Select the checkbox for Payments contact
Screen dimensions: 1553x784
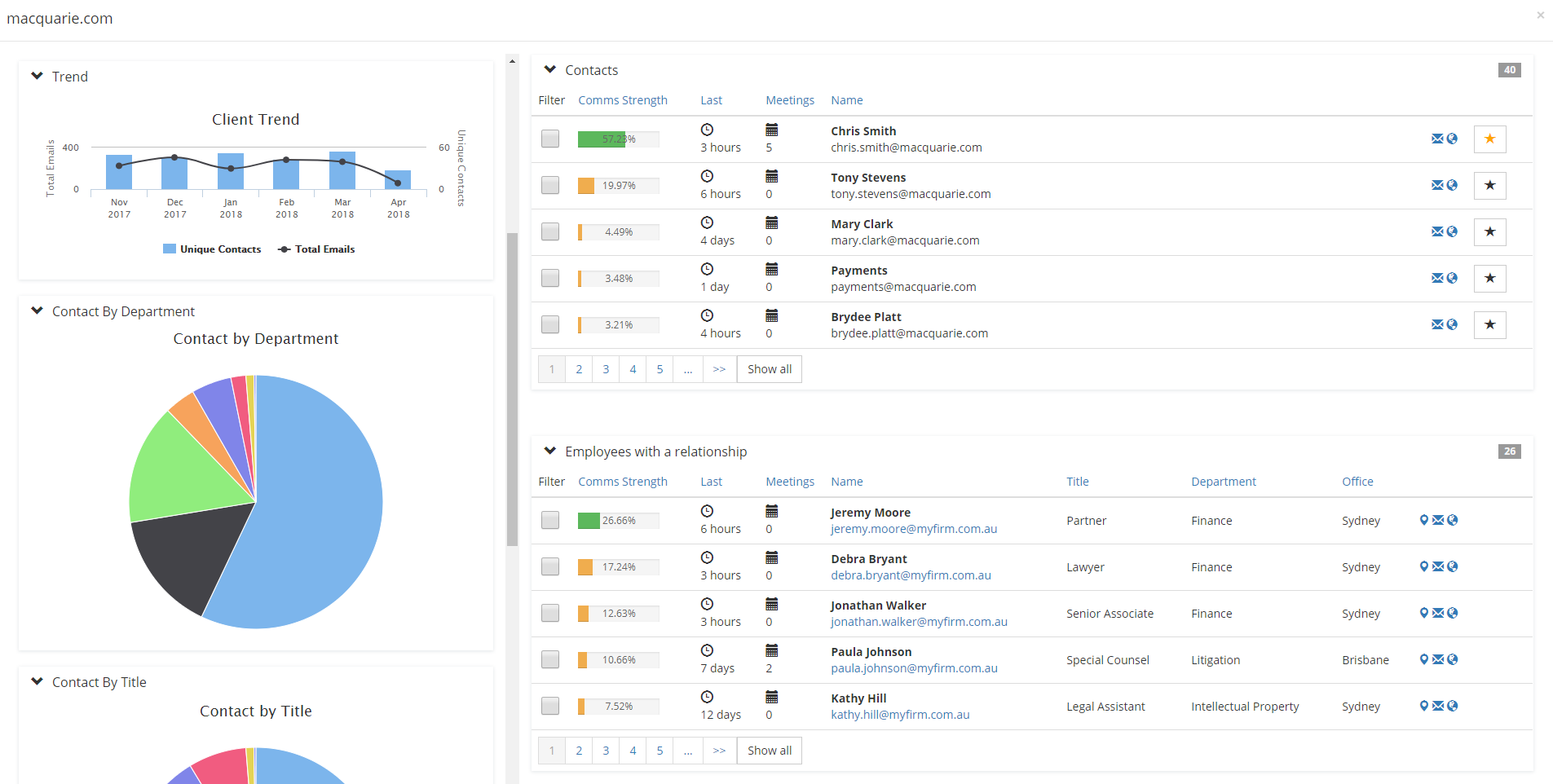pos(550,278)
